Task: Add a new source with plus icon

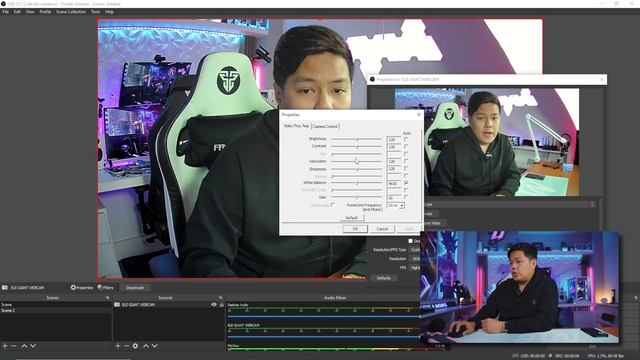Action: 118,346
